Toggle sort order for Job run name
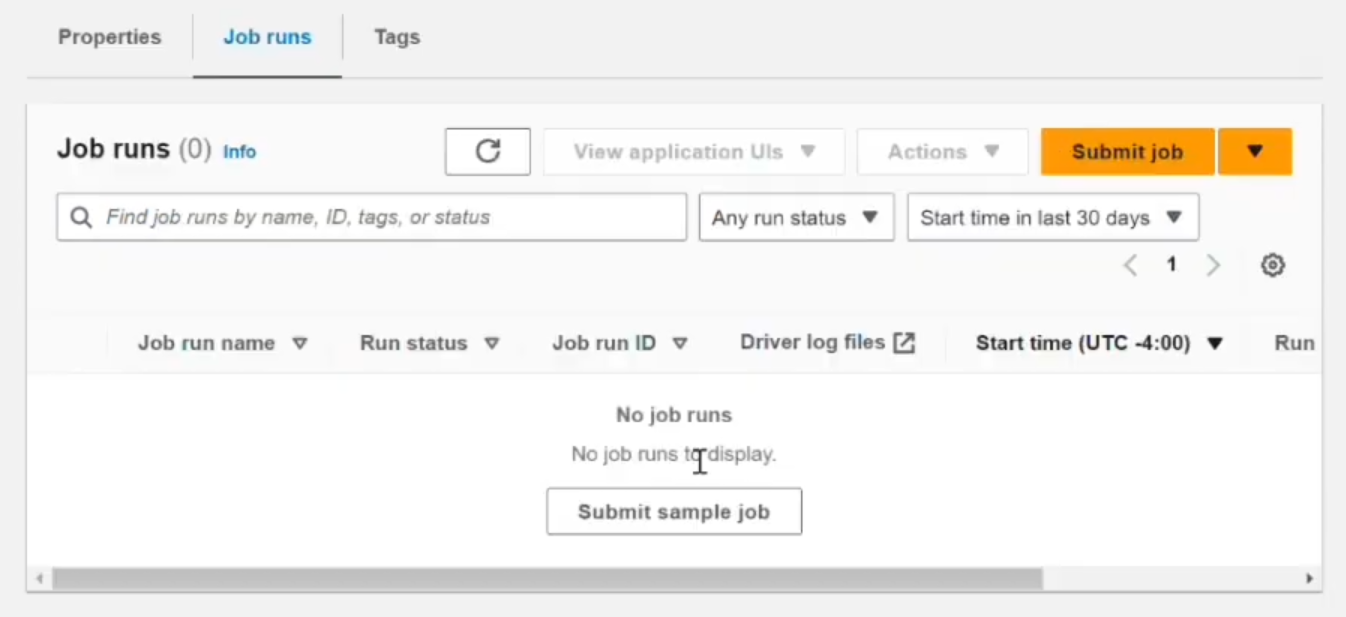Image resolution: width=1346 pixels, height=617 pixels. point(299,342)
